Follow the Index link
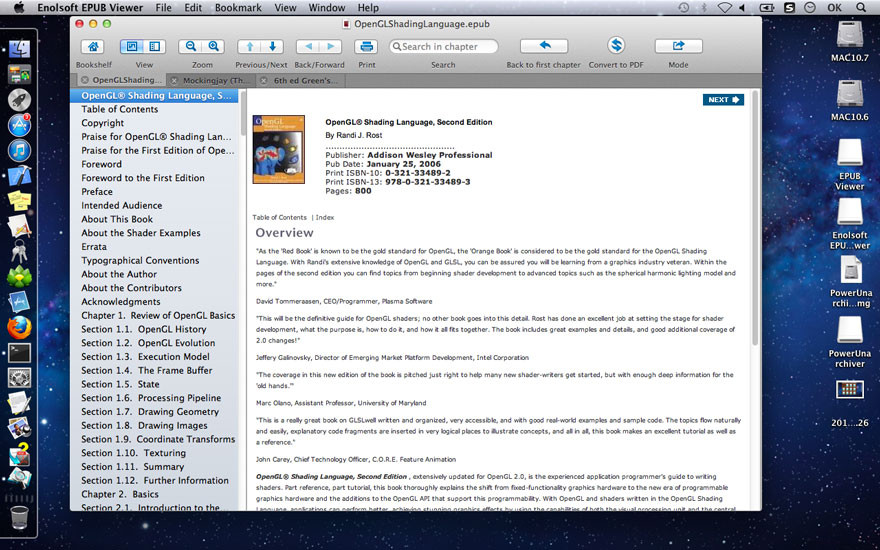Image resolution: width=880 pixels, height=550 pixels. [x=324, y=217]
